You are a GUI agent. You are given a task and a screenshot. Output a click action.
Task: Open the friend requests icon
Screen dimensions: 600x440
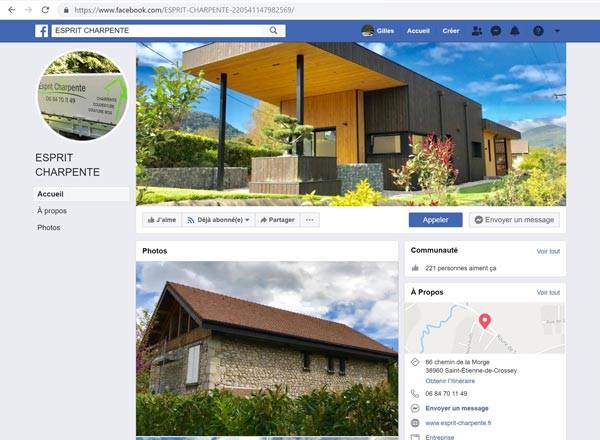tap(477, 31)
